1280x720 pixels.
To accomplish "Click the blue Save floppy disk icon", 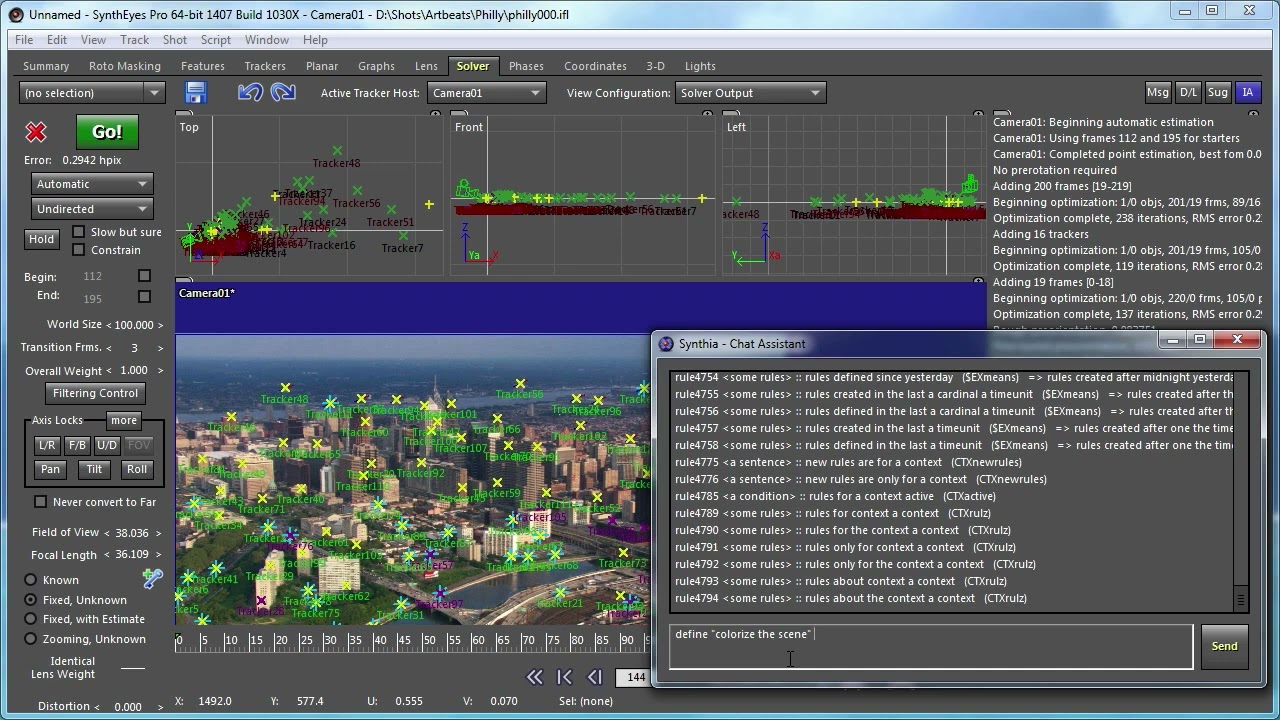I will click(195, 93).
